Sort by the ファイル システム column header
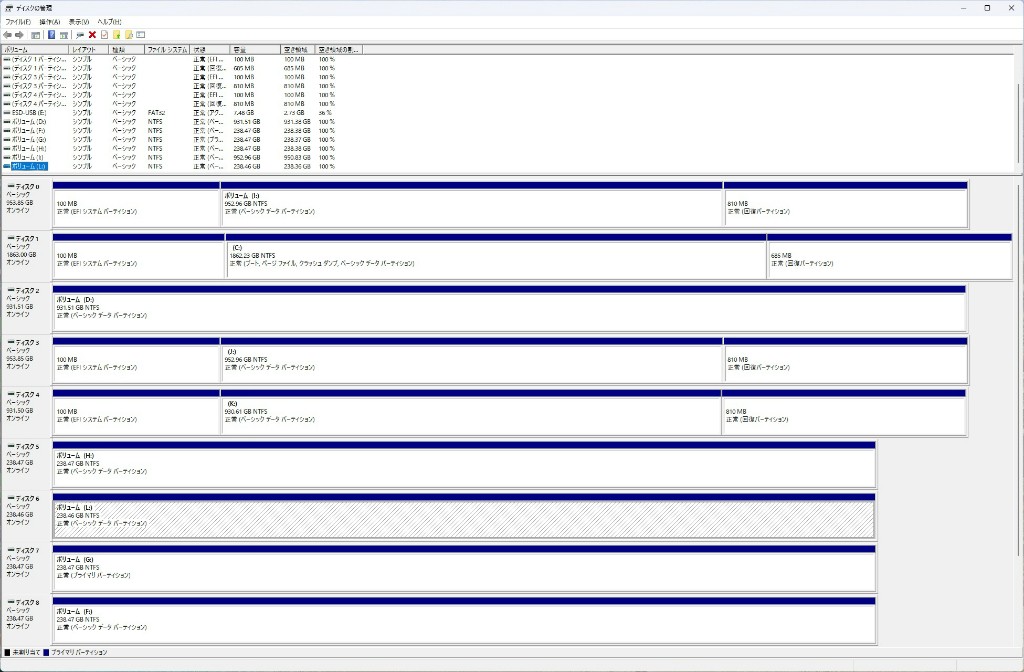1024x672 pixels. coord(167,50)
